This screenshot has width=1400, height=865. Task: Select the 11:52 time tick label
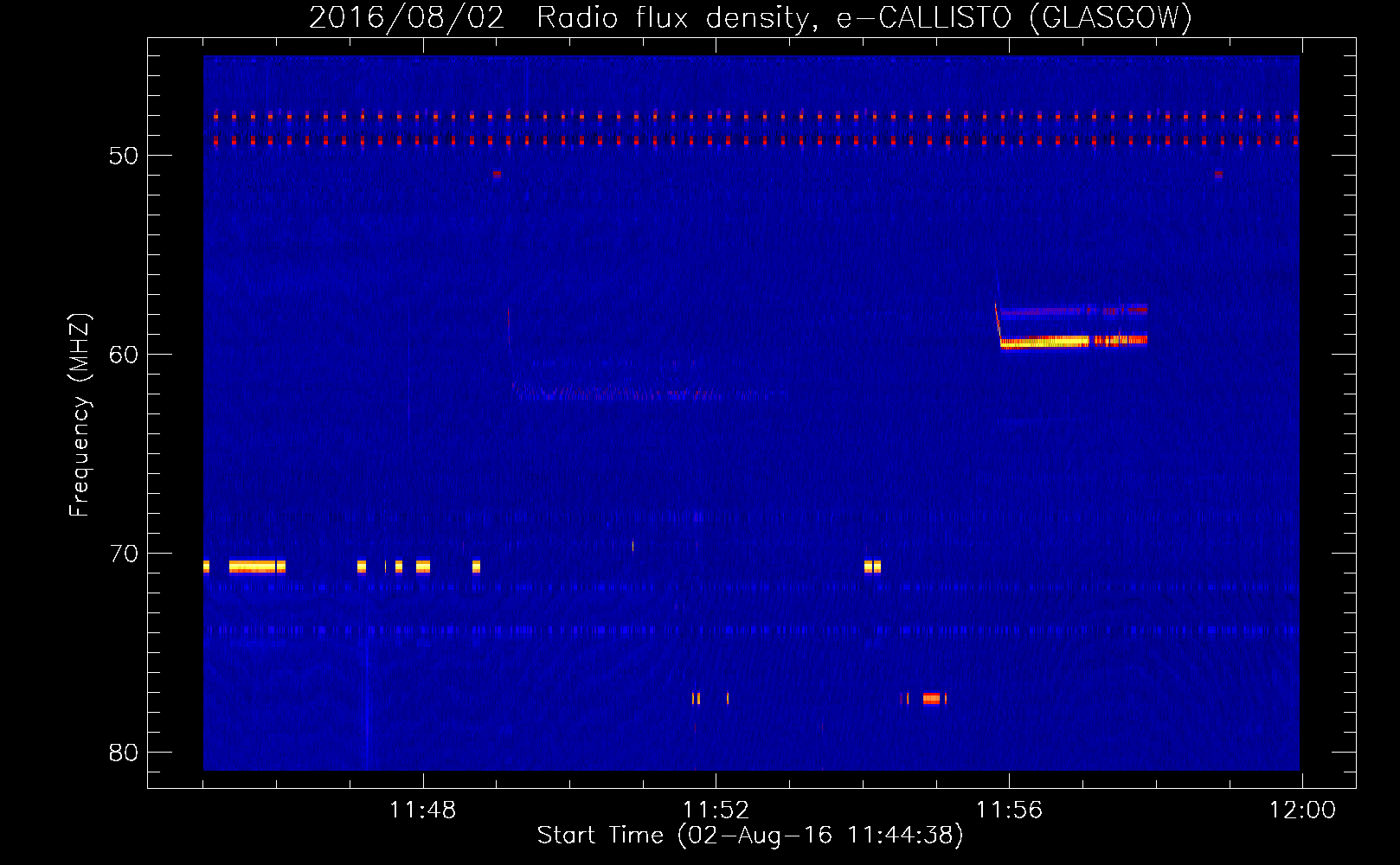coord(716,811)
